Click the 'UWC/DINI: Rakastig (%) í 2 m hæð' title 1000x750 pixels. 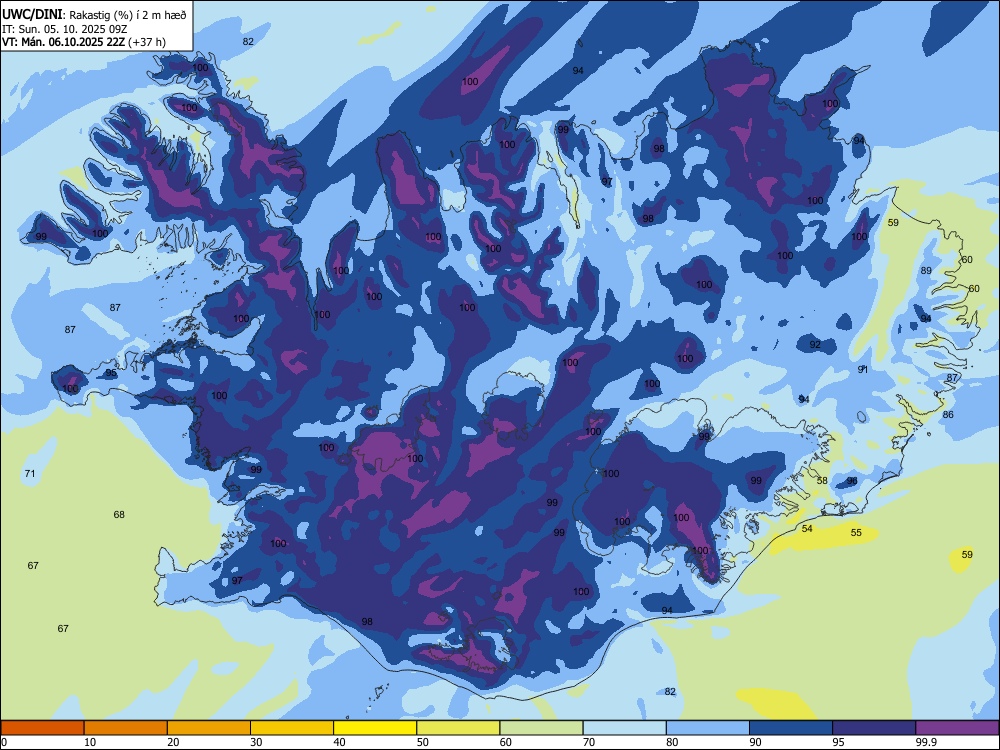click(x=94, y=15)
